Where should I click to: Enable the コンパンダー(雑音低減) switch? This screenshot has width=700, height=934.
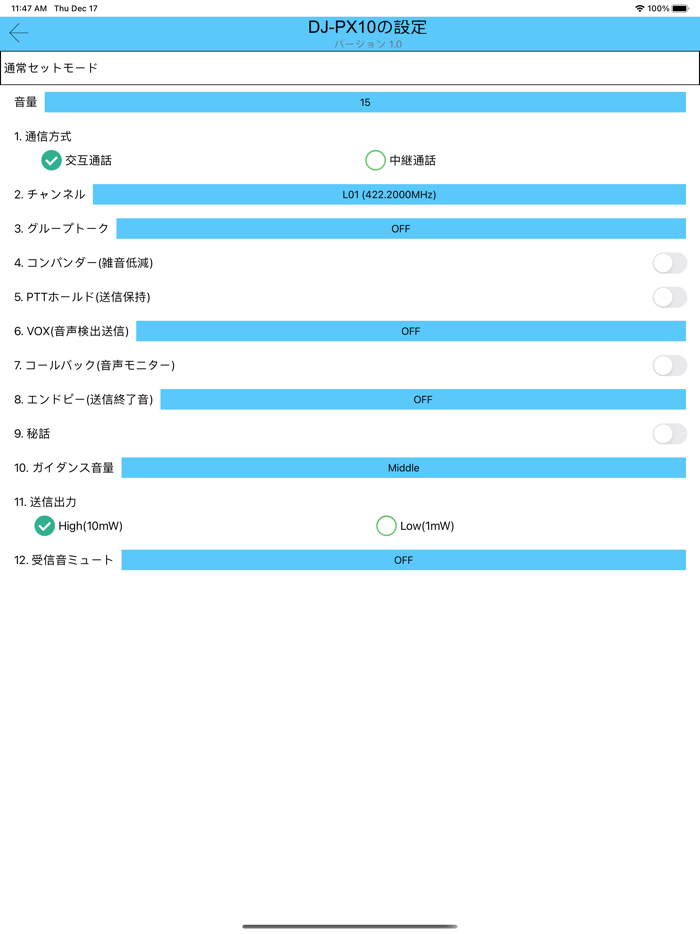(x=668, y=262)
